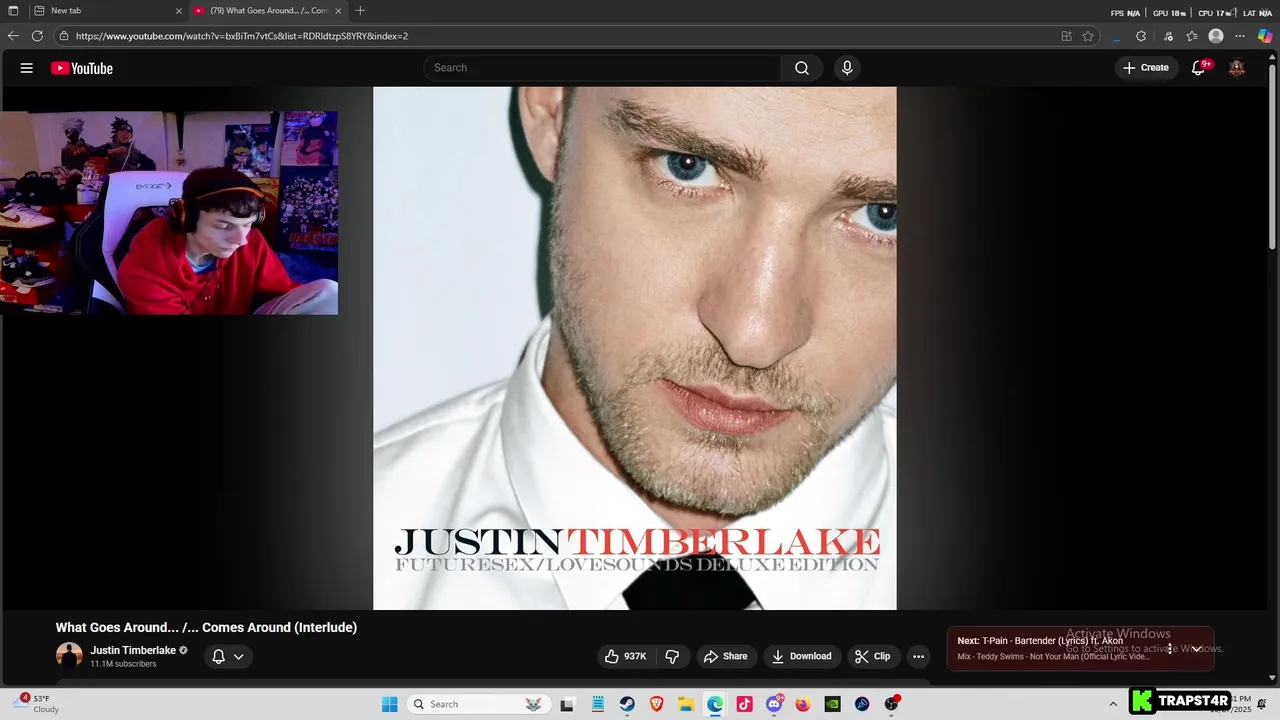Start voice search with microphone icon

point(847,68)
